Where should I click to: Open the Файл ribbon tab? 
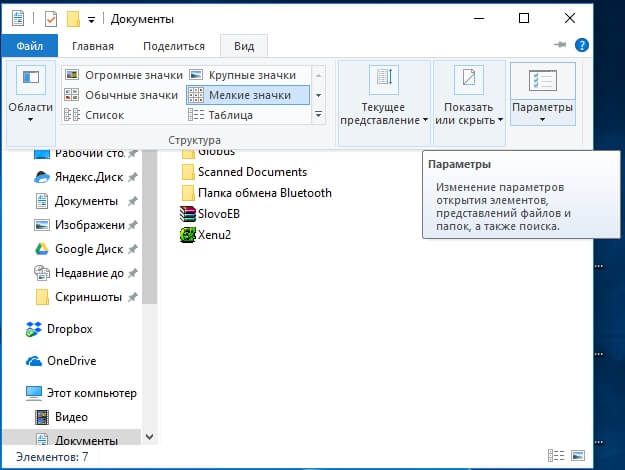(29, 46)
